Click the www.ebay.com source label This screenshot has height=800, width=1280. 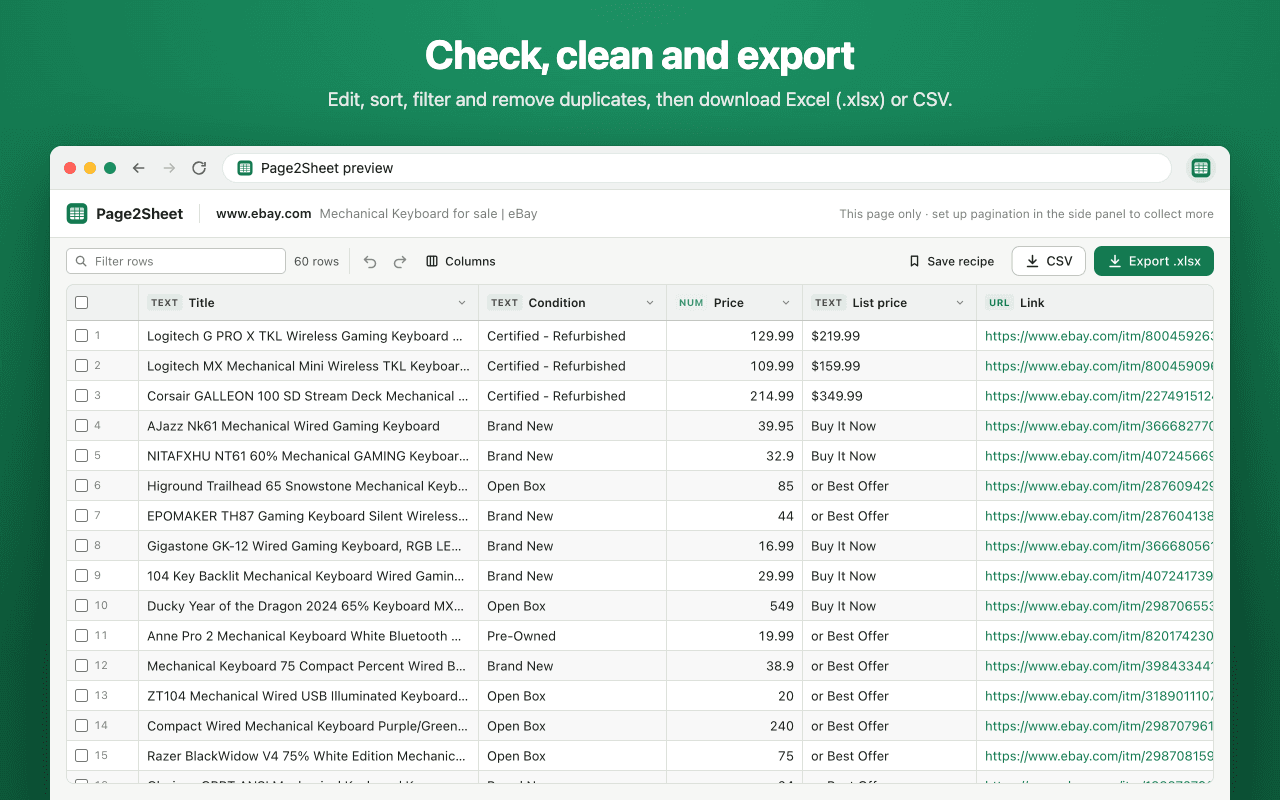click(264, 213)
